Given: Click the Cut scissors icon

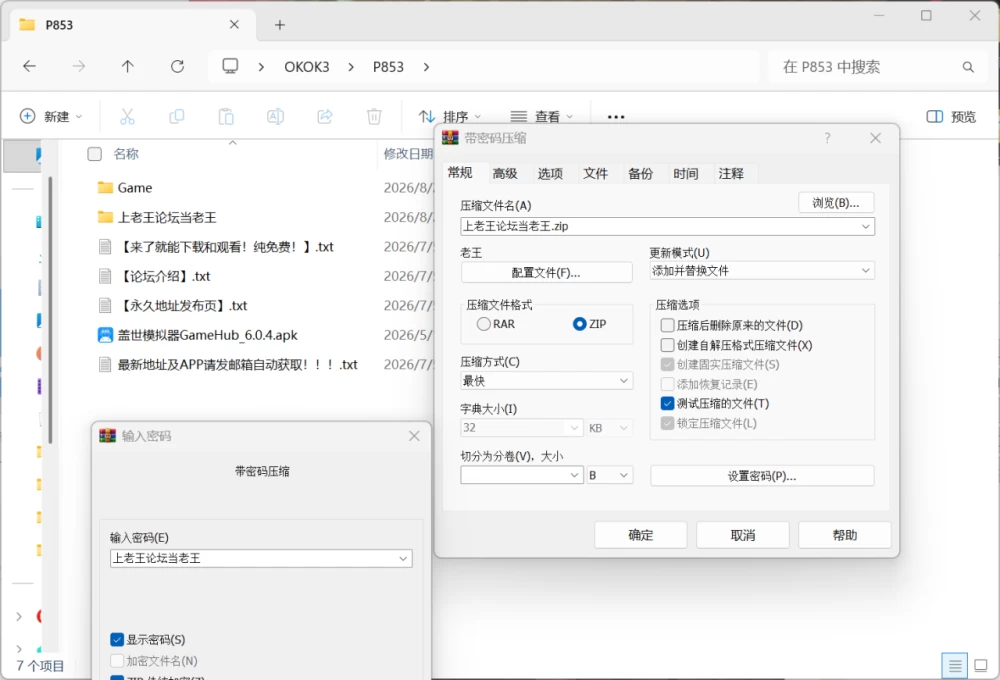Looking at the screenshot, I should tap(128, 117).
